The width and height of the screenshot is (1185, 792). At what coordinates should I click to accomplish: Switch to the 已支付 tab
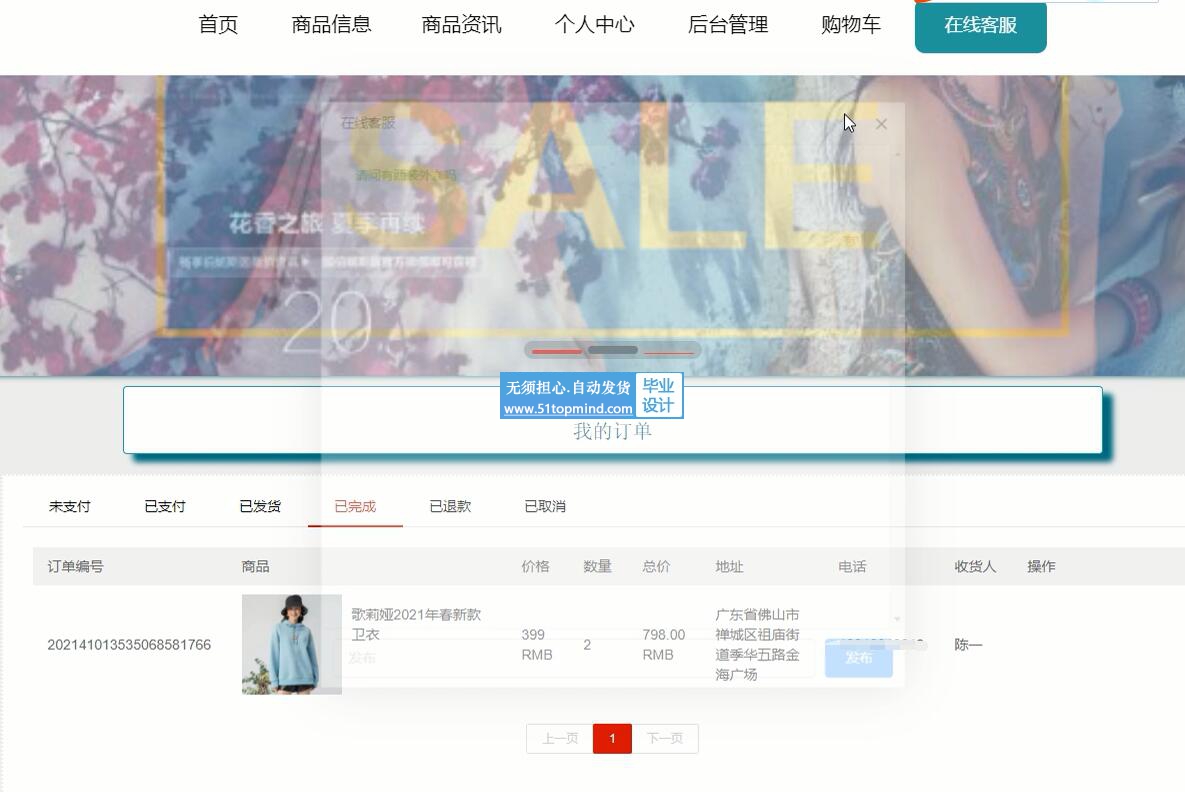(165, 506)
